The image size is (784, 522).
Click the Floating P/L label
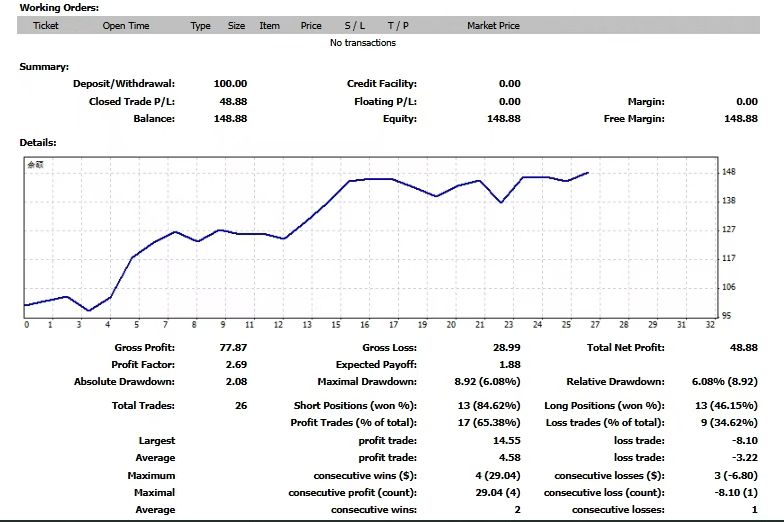[x=386, y=102]
